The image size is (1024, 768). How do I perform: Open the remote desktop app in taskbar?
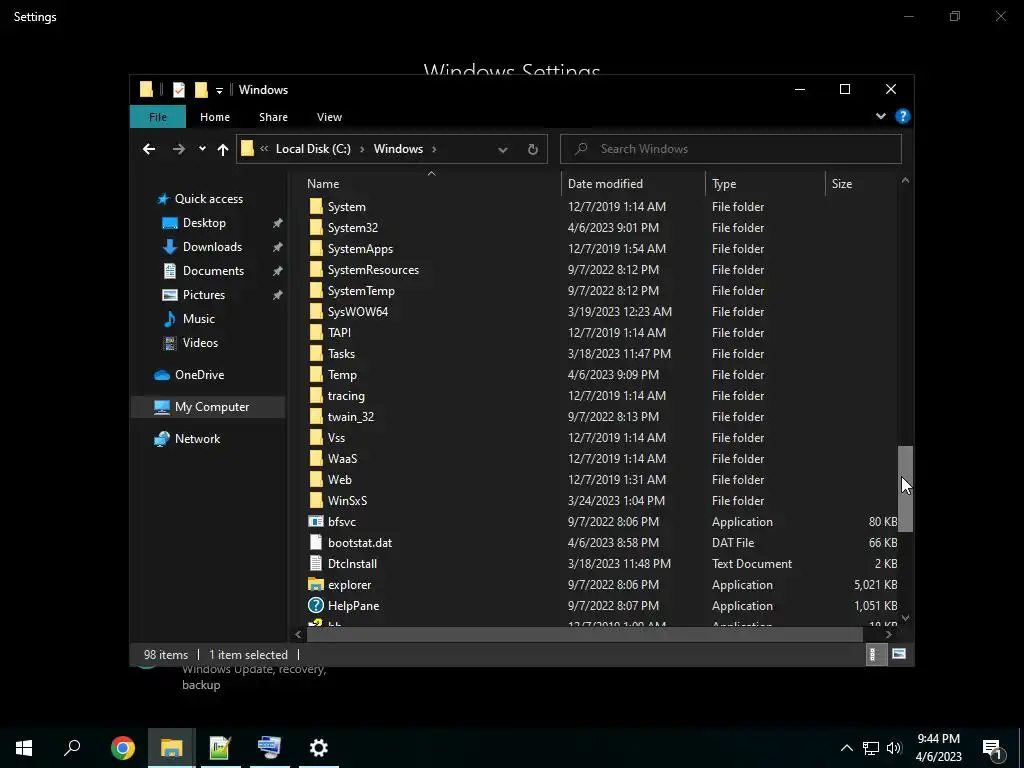(269, 748)
